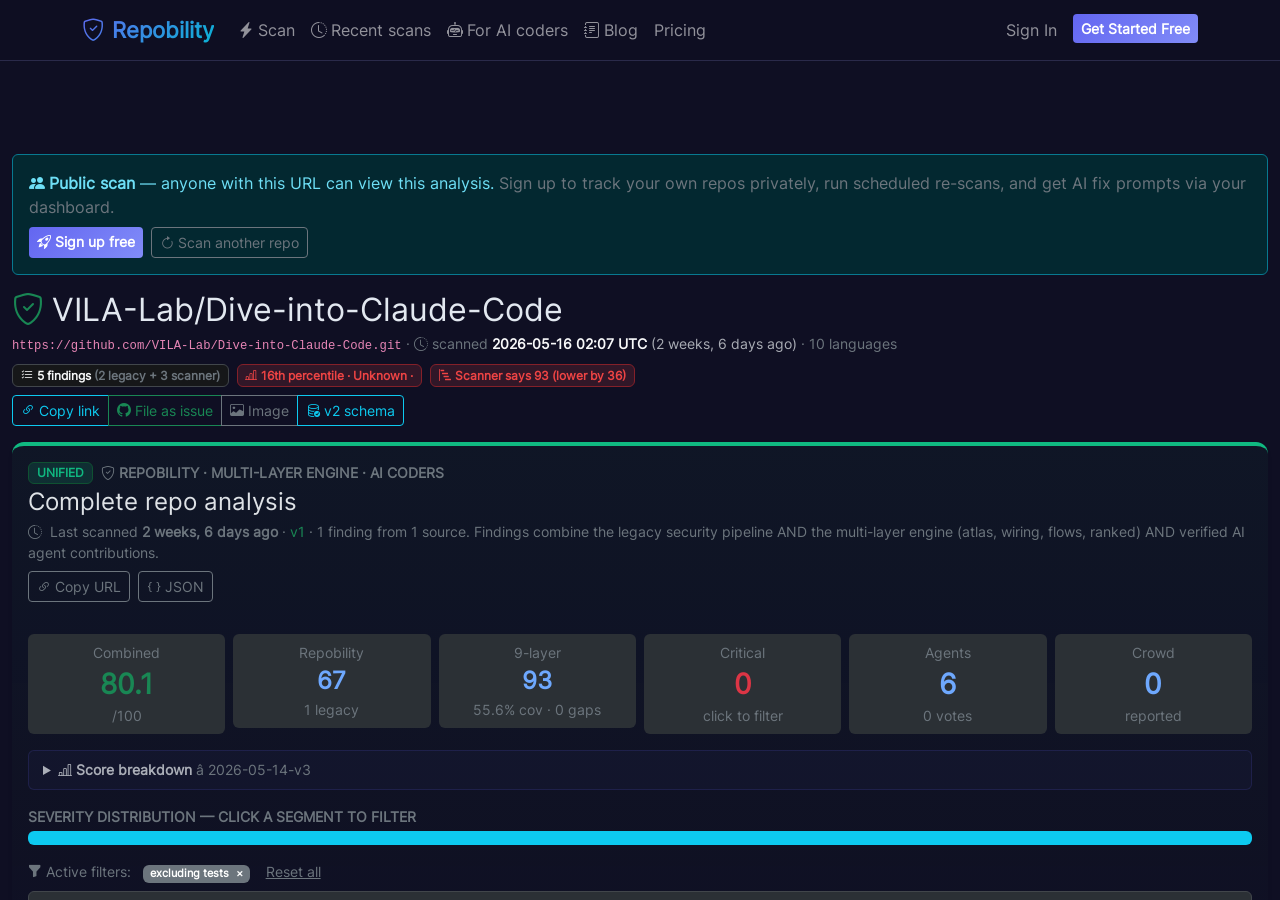The image size is (1280, 900).
Task: Click the severity distribution cyan bar segment
Action: [x=640, y=838]
